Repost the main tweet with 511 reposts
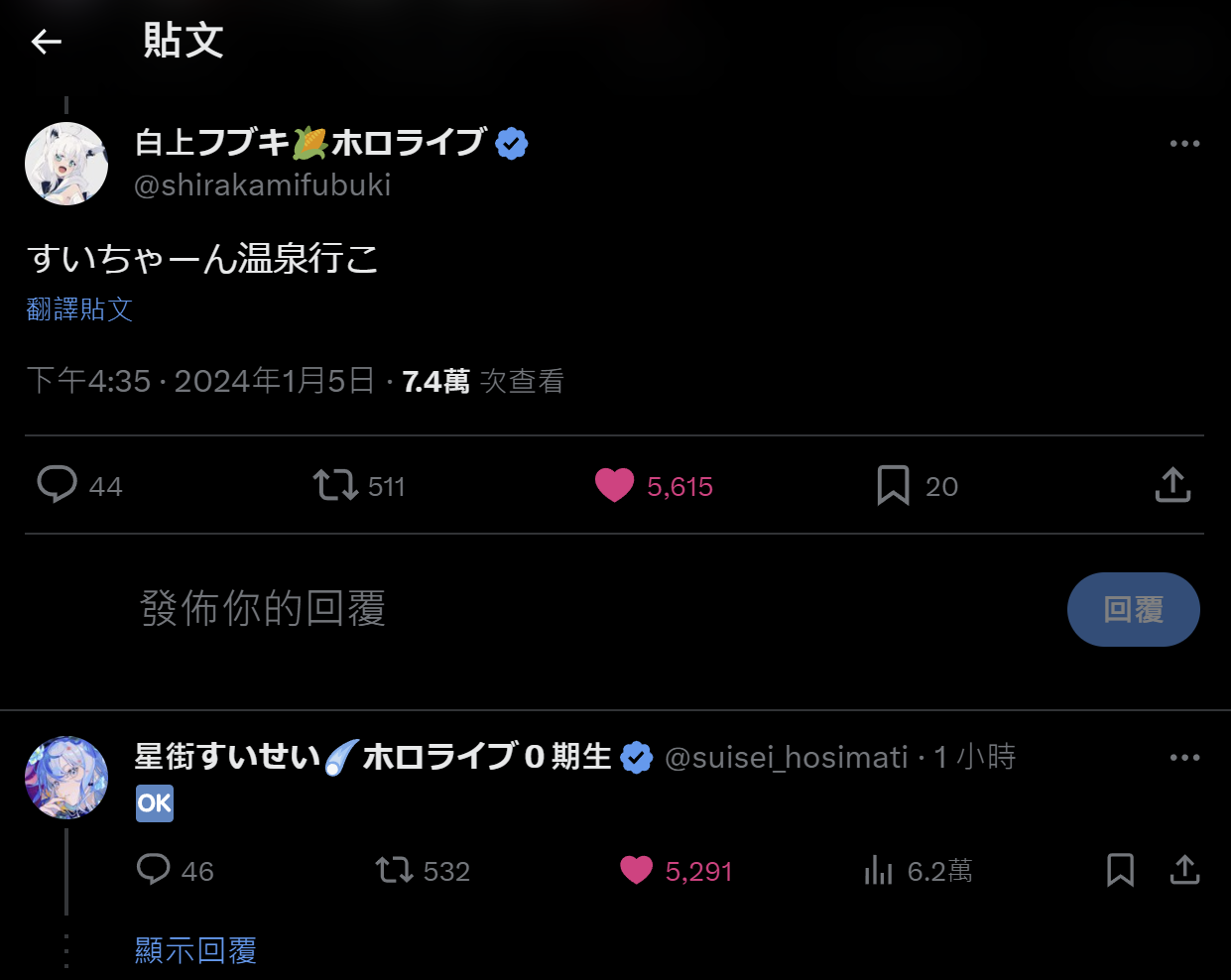1231x980 pixels. tap(335, 485)
